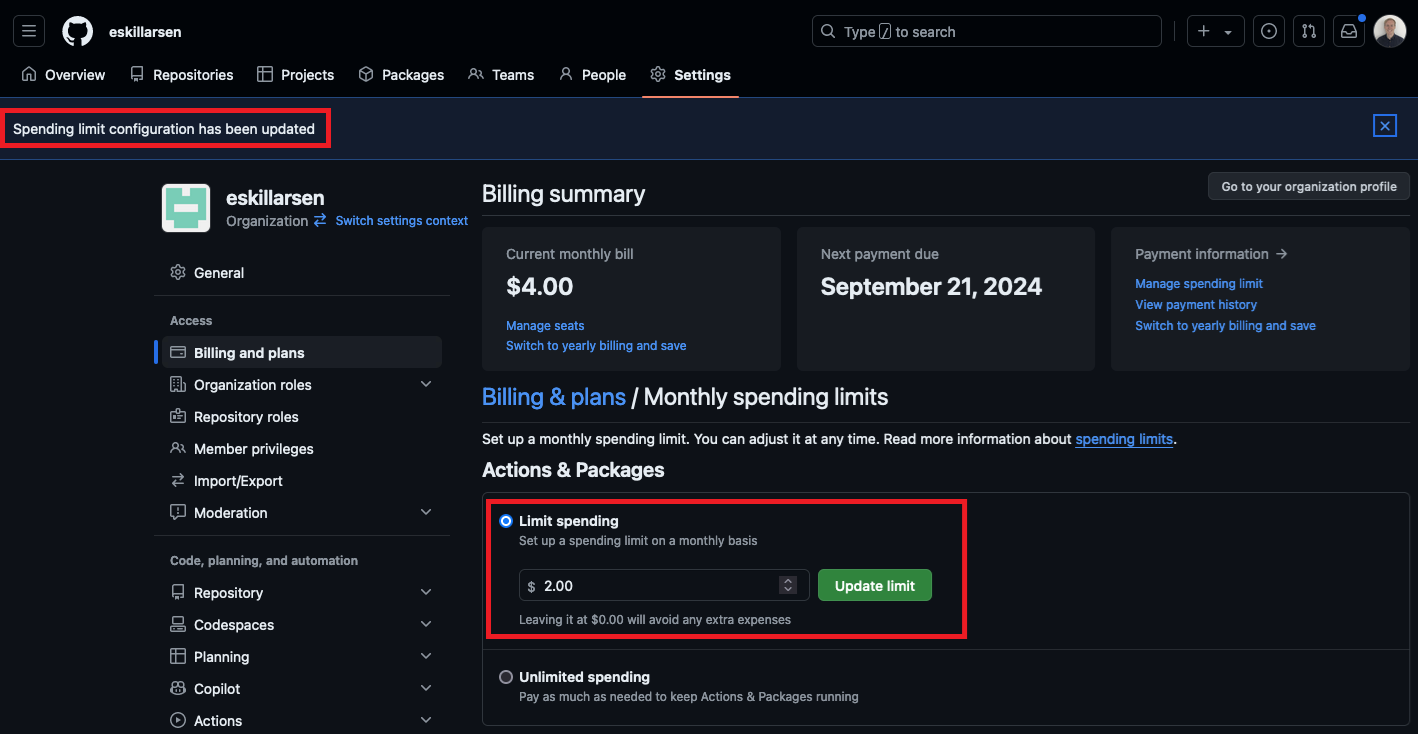Click the eskillarsen name in header
The height and width of the screenshot is (734, 1418).
coord(145,32)
